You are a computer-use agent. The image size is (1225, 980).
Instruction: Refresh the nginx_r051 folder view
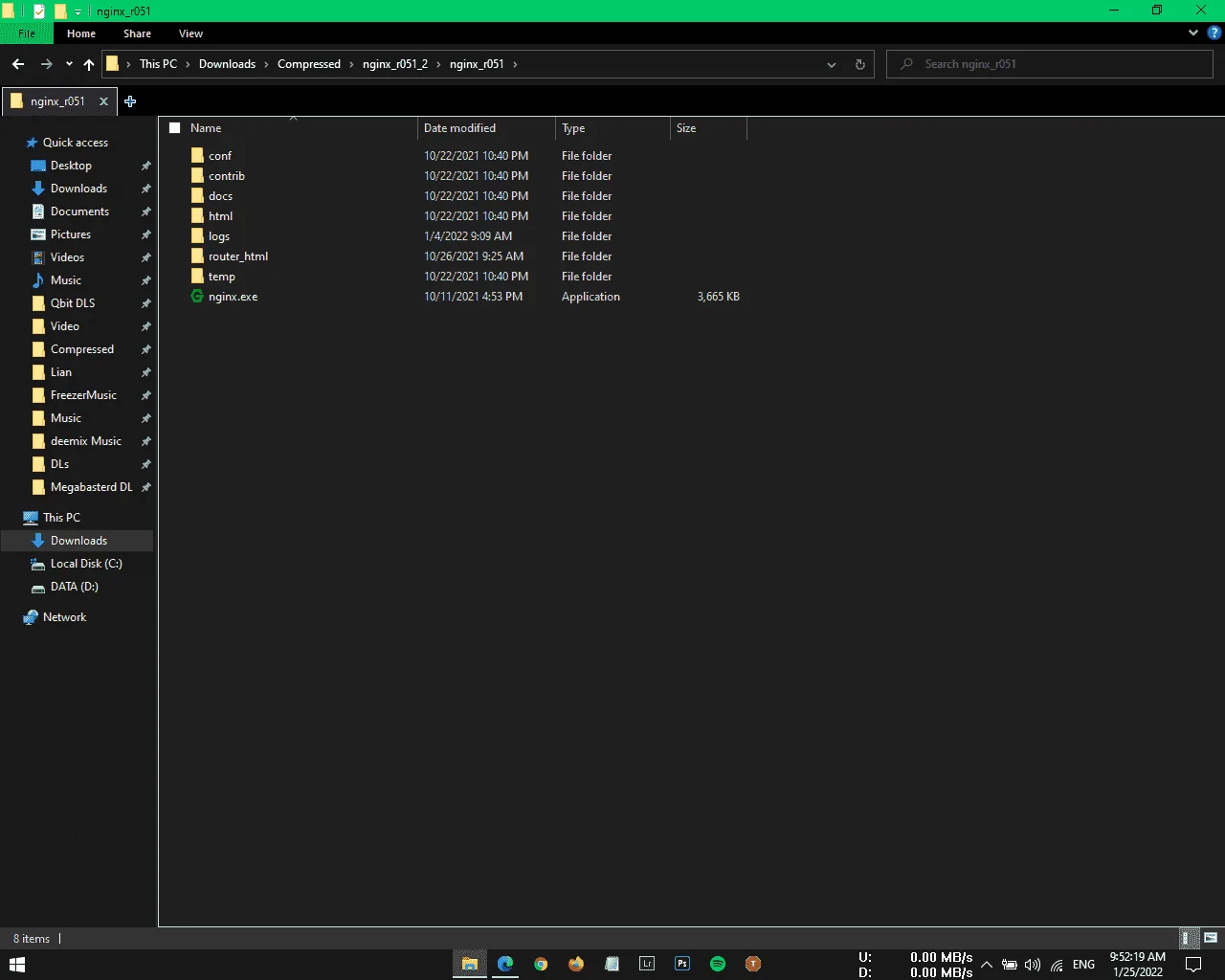[859, 64]
